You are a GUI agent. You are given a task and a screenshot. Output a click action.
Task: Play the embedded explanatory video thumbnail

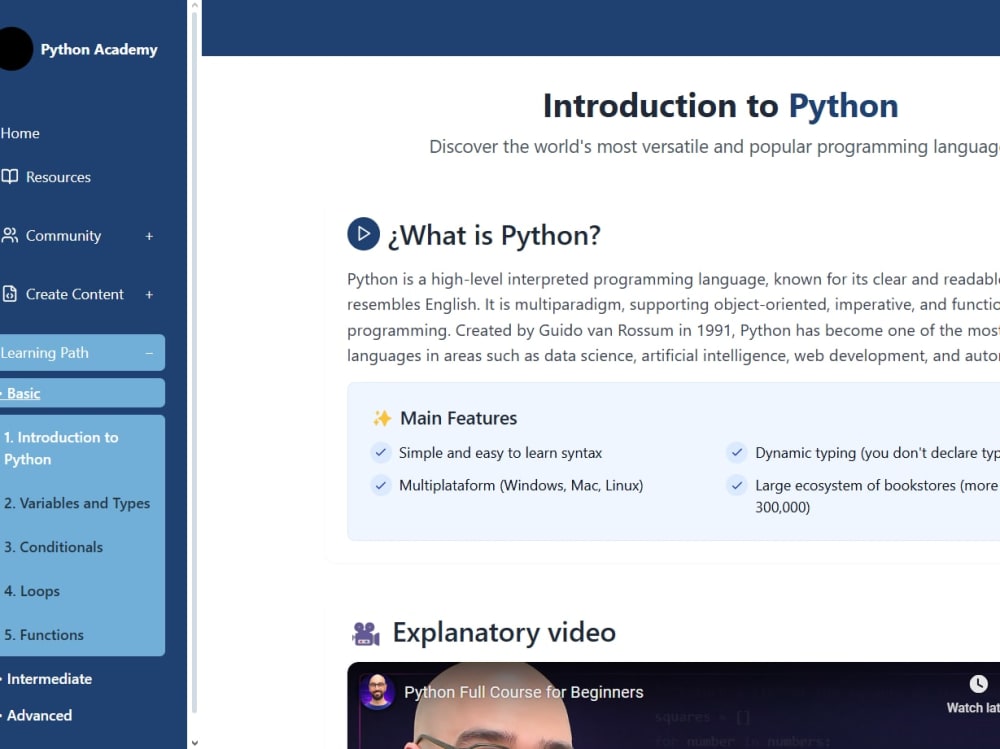pyautogui.click(x=673, y=706)
